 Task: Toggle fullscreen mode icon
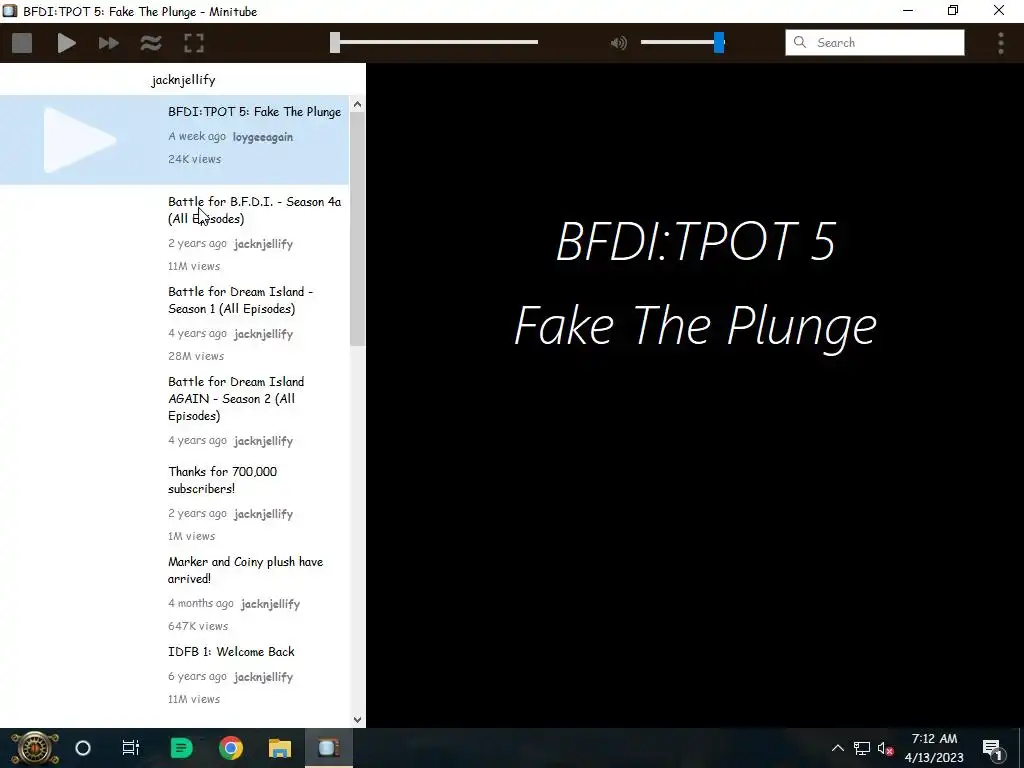194,43
